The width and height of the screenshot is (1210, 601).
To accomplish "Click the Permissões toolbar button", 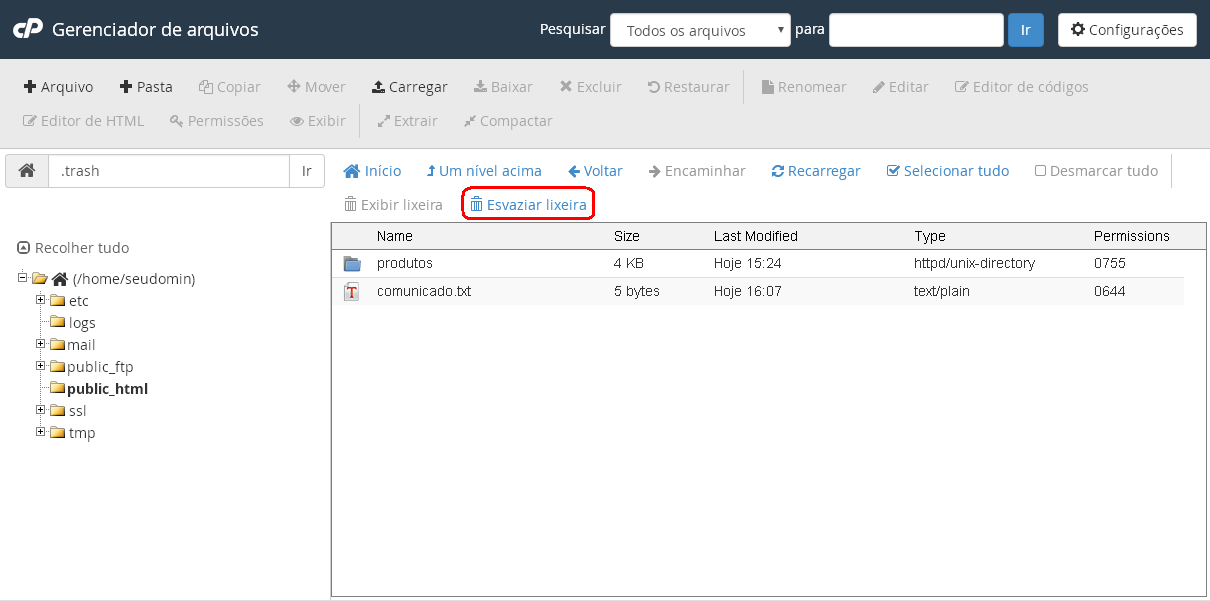I will tap(216, 121).
